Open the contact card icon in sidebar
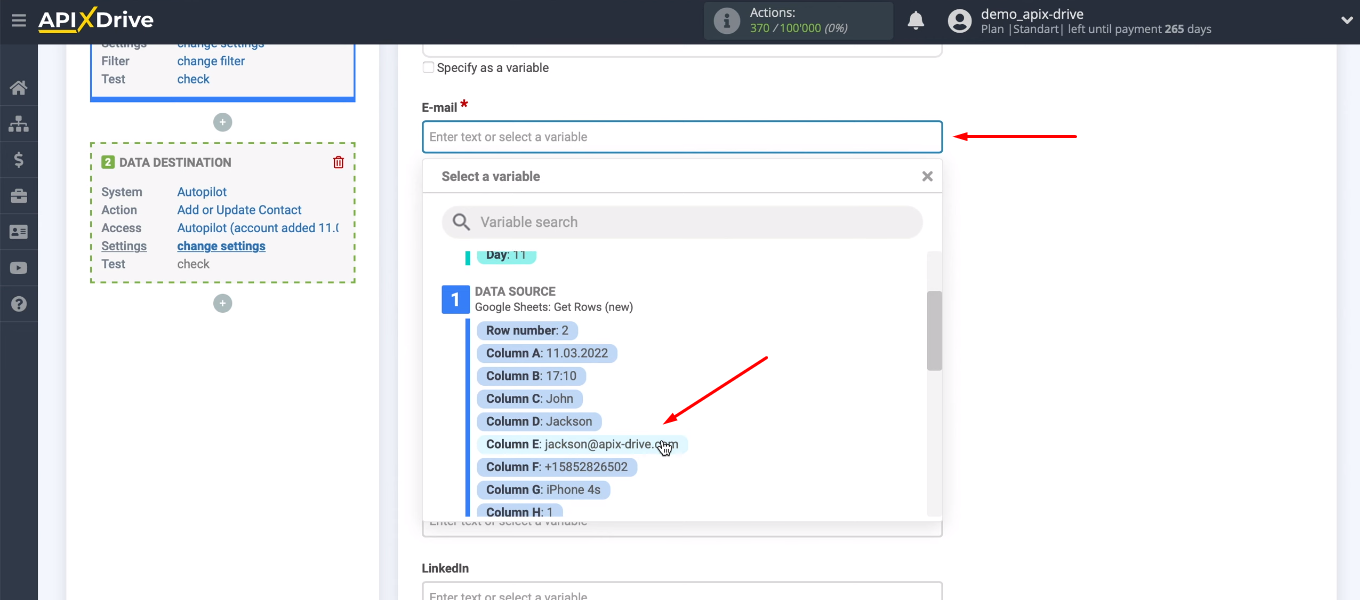 pos(19,232)
